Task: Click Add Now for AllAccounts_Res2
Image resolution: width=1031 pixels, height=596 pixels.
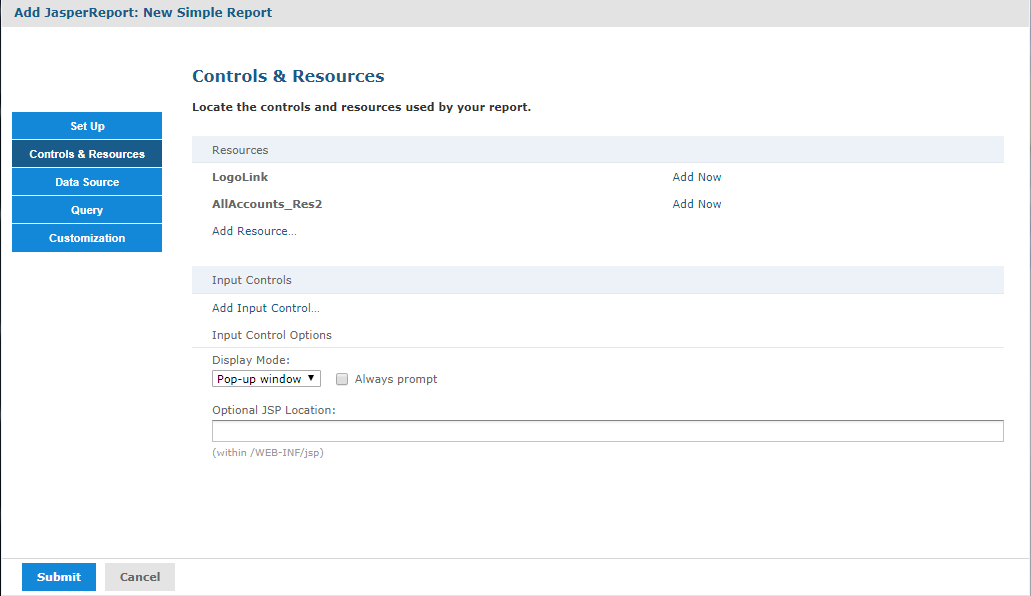Action: click(x=696, y=204)
